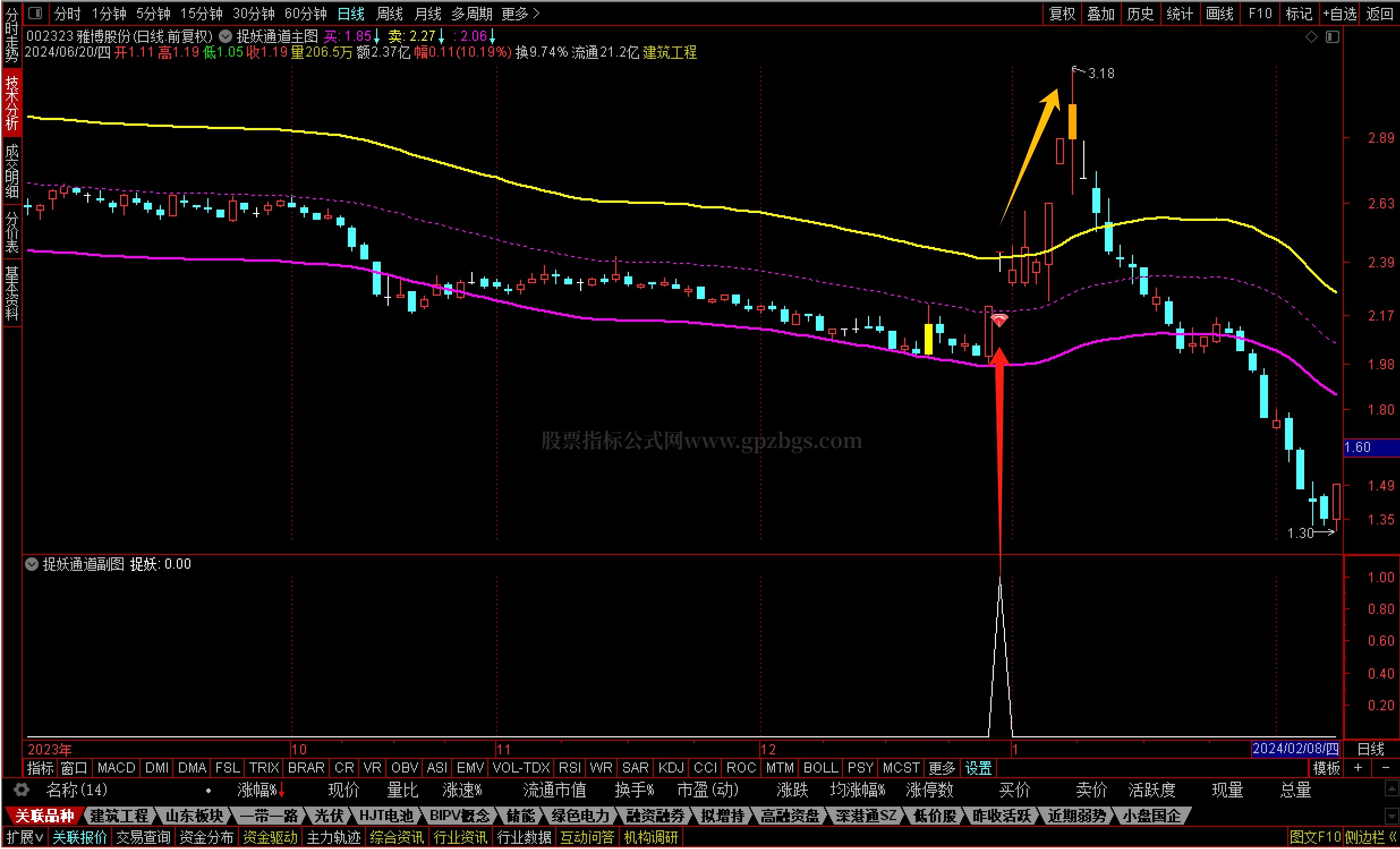This screenshot has height=849, width=1400.
Task: Open the 捉妖通道主图 indicator dropdown arrow
Action: point(225,37)
